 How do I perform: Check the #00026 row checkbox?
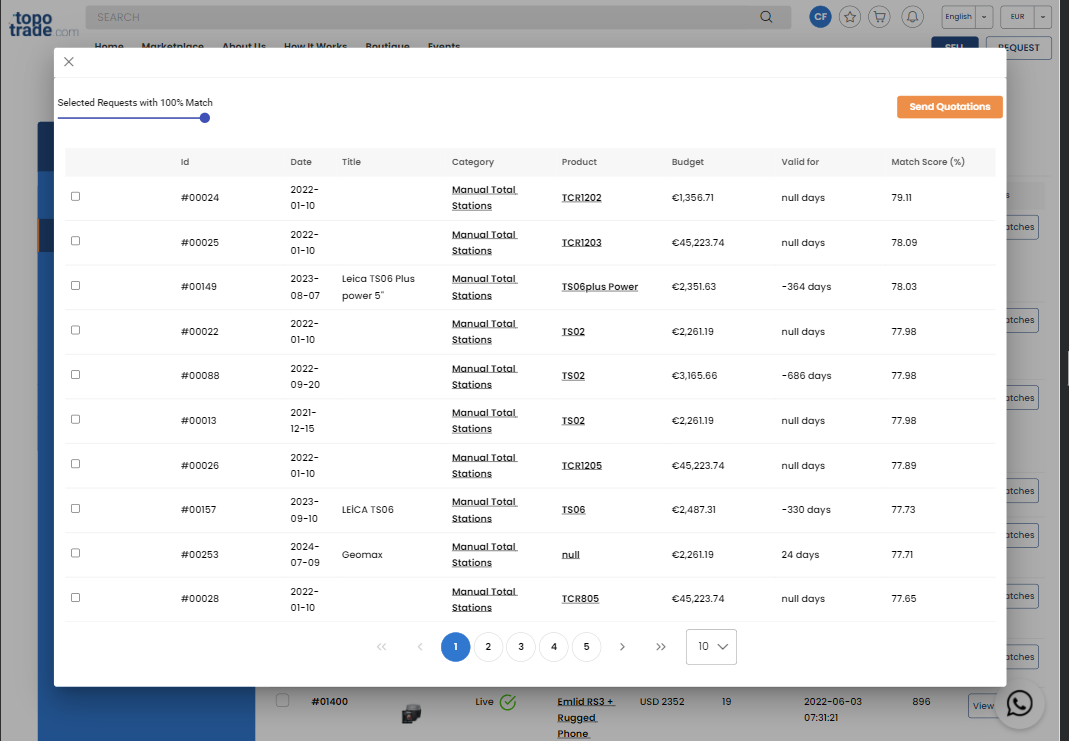tap(76, 464)
